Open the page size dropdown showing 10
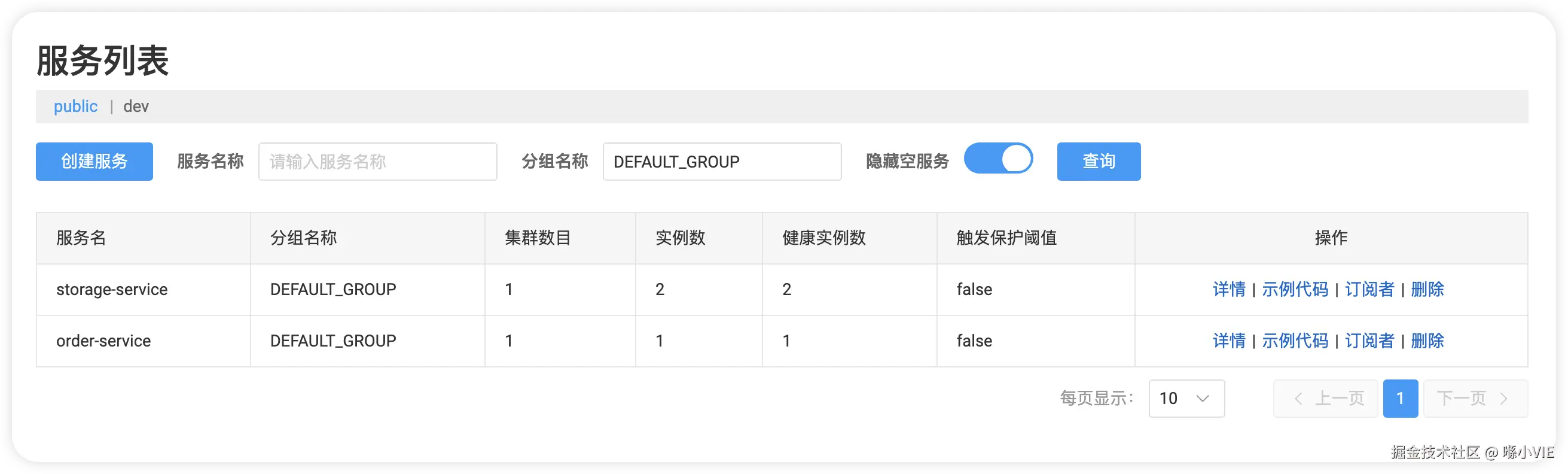The image size is (1568, 474). coord(1186,399)
